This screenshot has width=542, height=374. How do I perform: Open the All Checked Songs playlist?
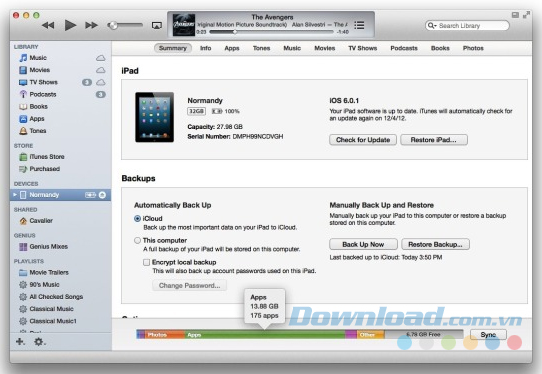[x=51, y=297]
